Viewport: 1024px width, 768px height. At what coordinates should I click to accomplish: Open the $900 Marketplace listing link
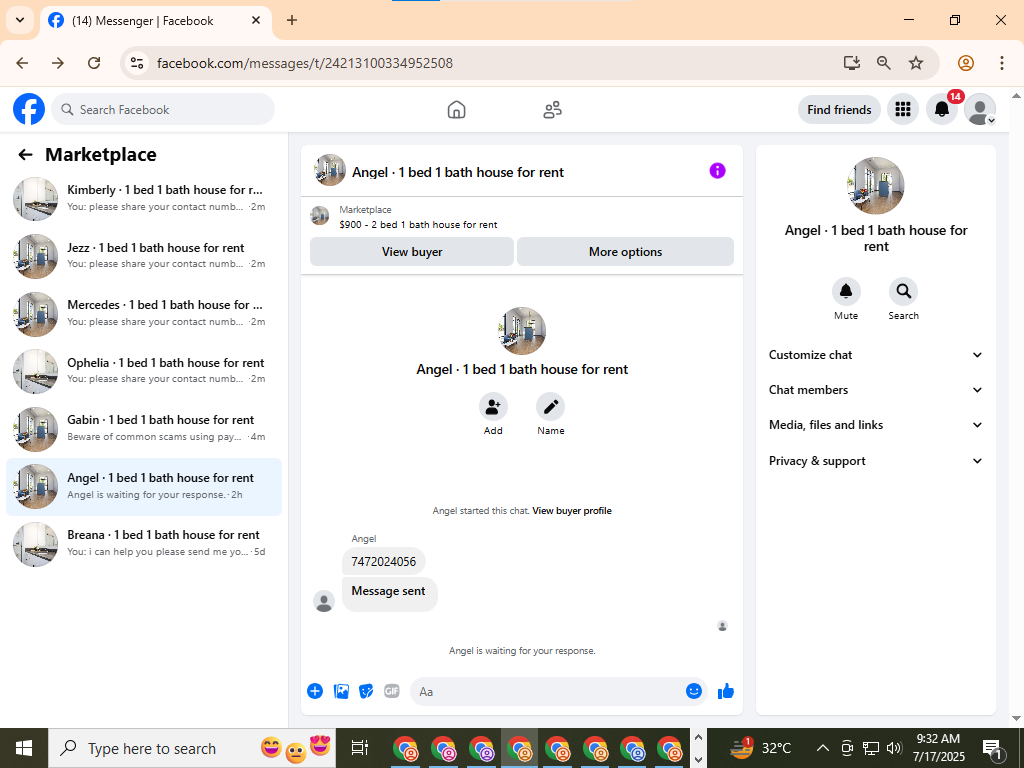(418, 225)
